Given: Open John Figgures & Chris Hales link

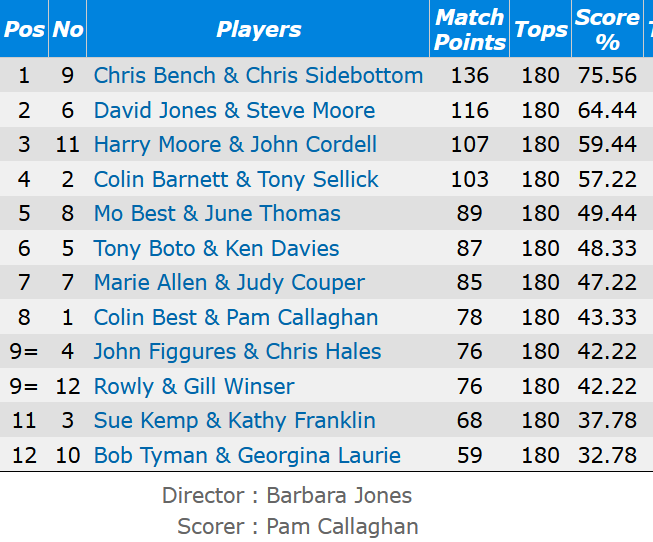Looking at the screenshot, I should [237, 352].
